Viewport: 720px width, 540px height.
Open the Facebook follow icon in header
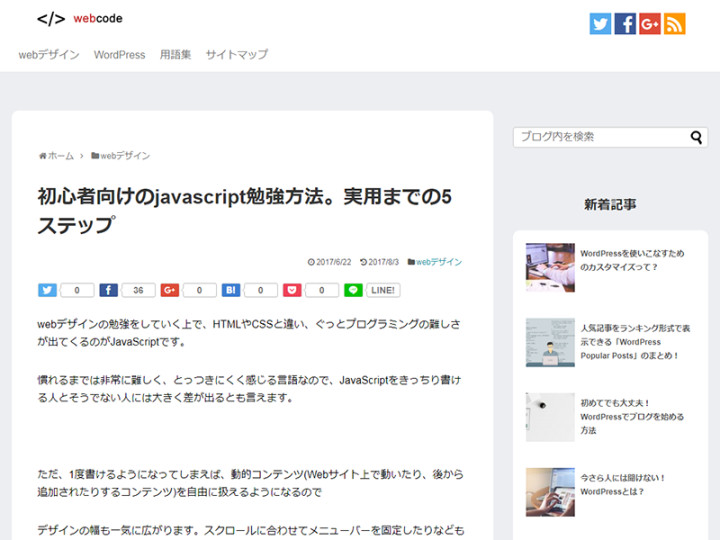pyautogui.click(x=625, y=23)
